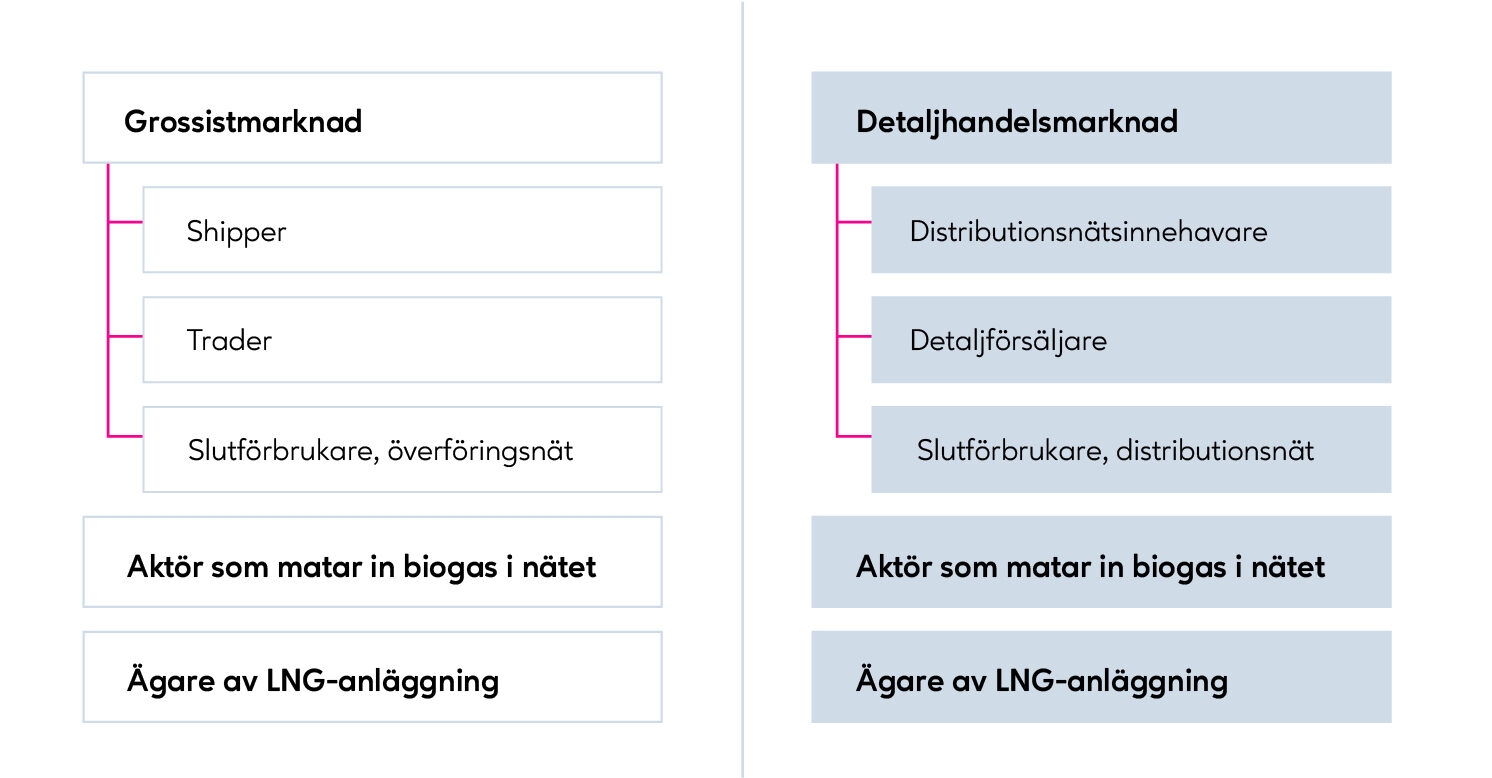1492x778 pixels.
Task: Open the Trader item
Action: (402, 340)
